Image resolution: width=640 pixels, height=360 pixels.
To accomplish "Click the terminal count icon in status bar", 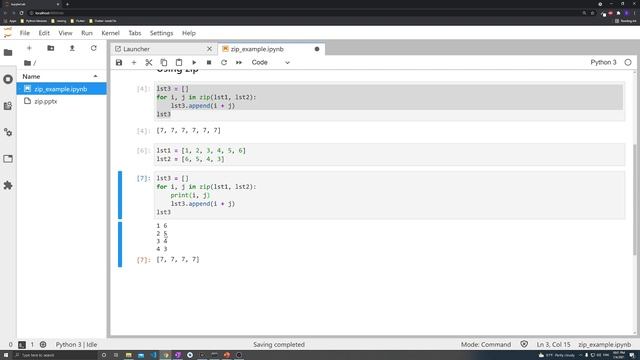I will (22, 344).
